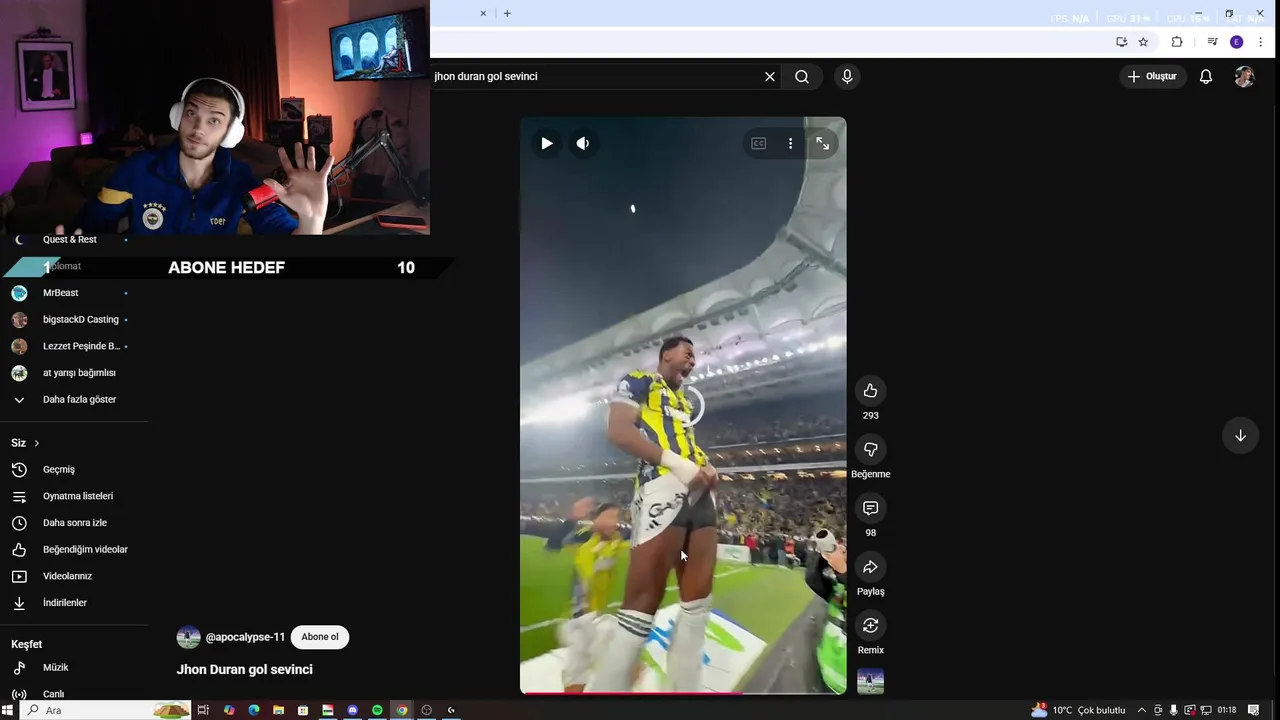Dislike the Short (Beğenme)
Viewport: 1280px width, 720px height.
click(x=870, y=449)
